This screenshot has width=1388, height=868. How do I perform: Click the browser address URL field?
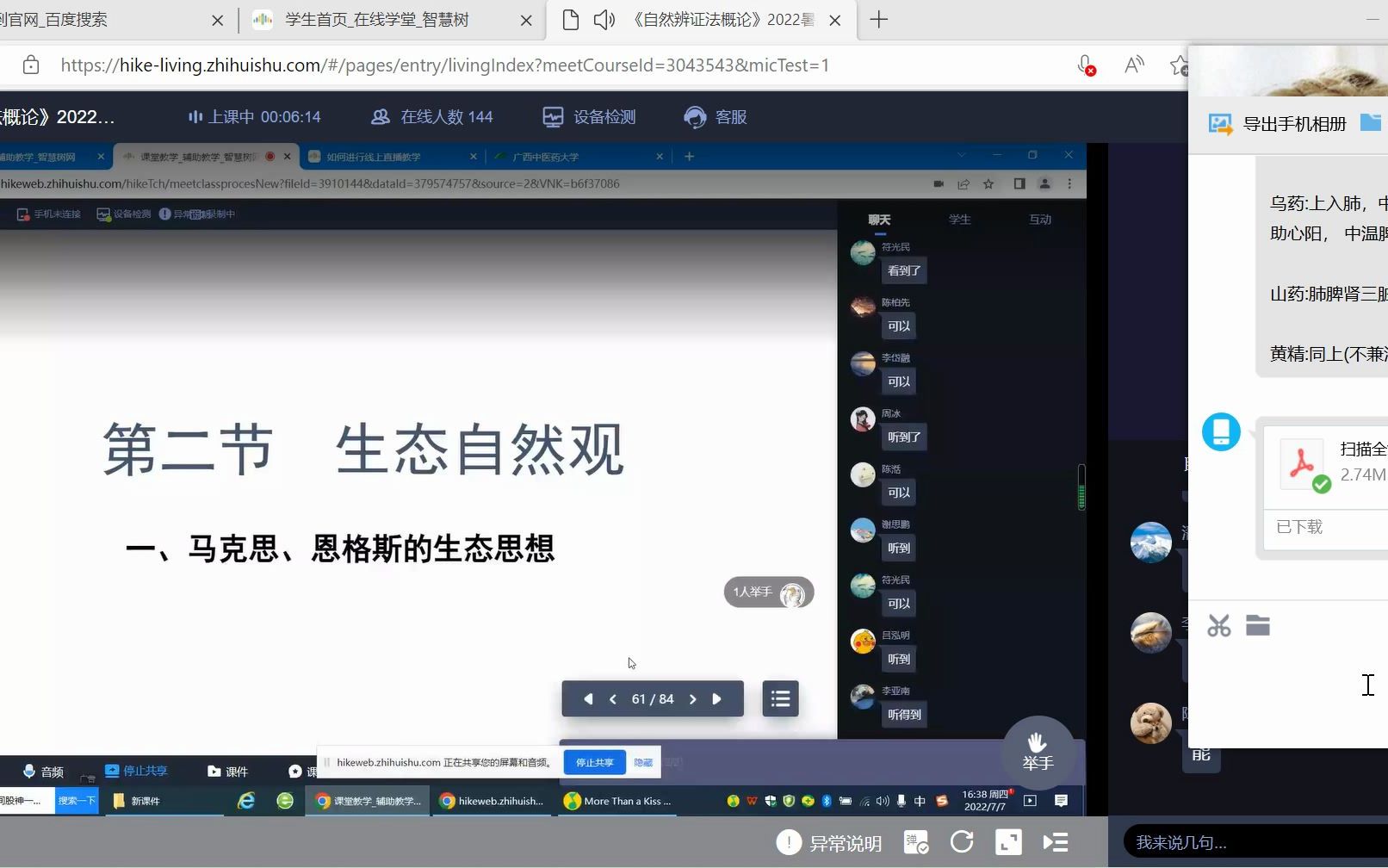(444, 65)
